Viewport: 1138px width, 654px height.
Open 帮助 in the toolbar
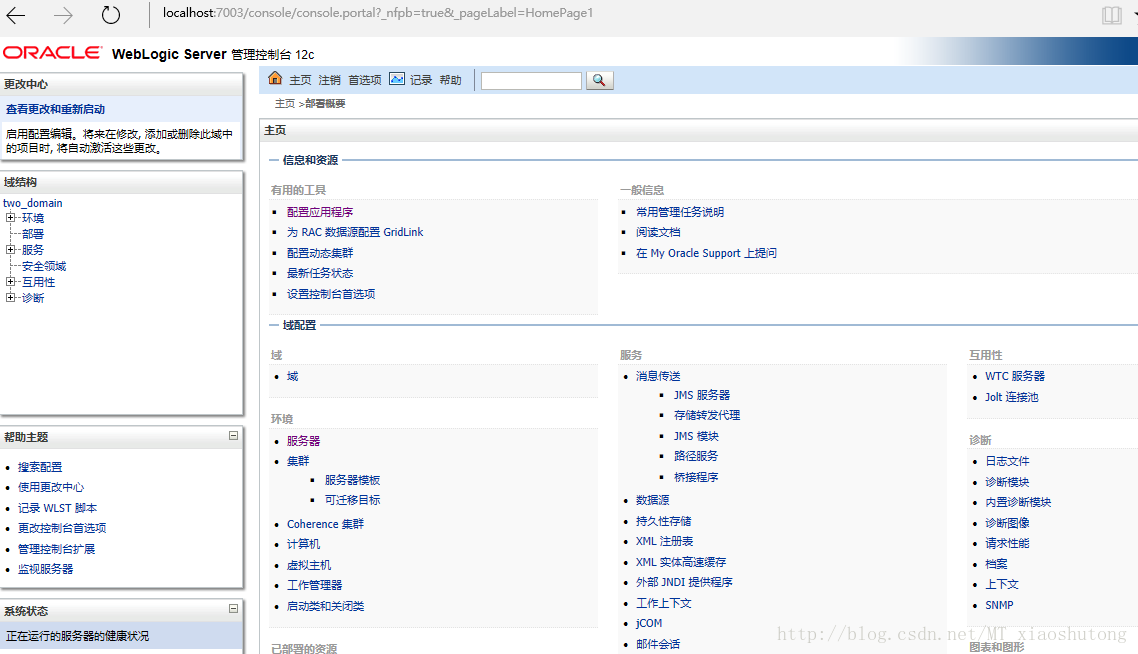point(450,80)
